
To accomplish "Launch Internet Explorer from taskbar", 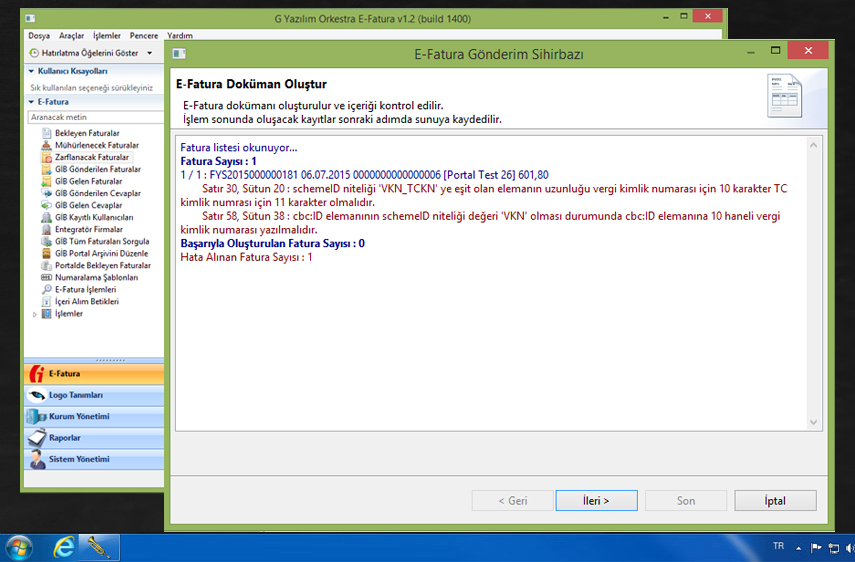I will pyautogui.click(x=65, y=547).
